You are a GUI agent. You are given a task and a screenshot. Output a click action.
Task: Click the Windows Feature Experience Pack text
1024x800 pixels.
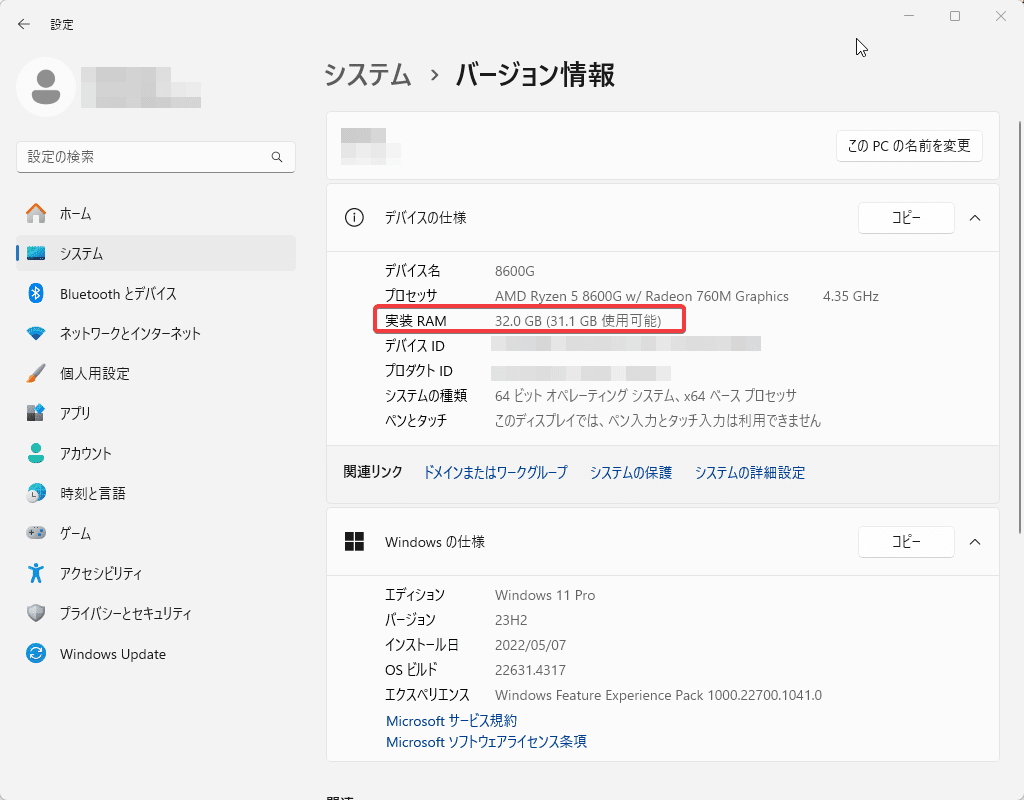(x=658, y=695)
